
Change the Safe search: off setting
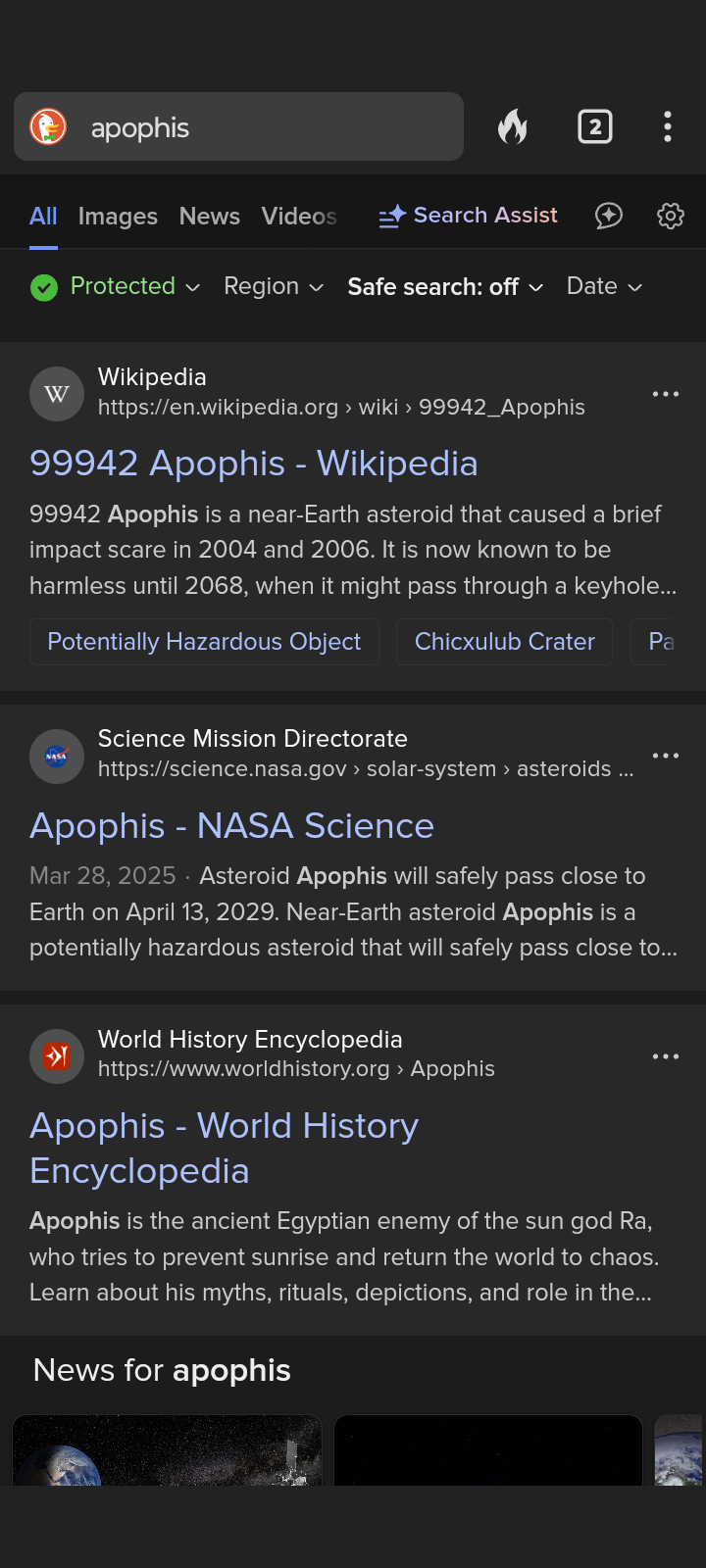pyautogui.click(x=445, y=286)
